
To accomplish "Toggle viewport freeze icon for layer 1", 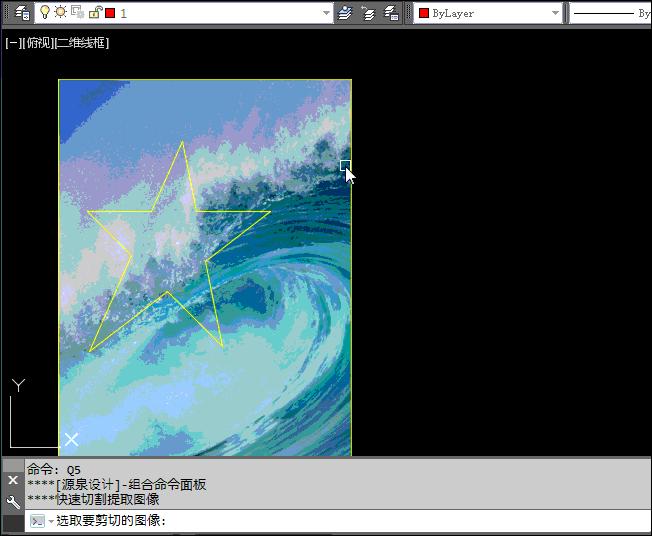I will pyautogui.click(x=77, y=12).
